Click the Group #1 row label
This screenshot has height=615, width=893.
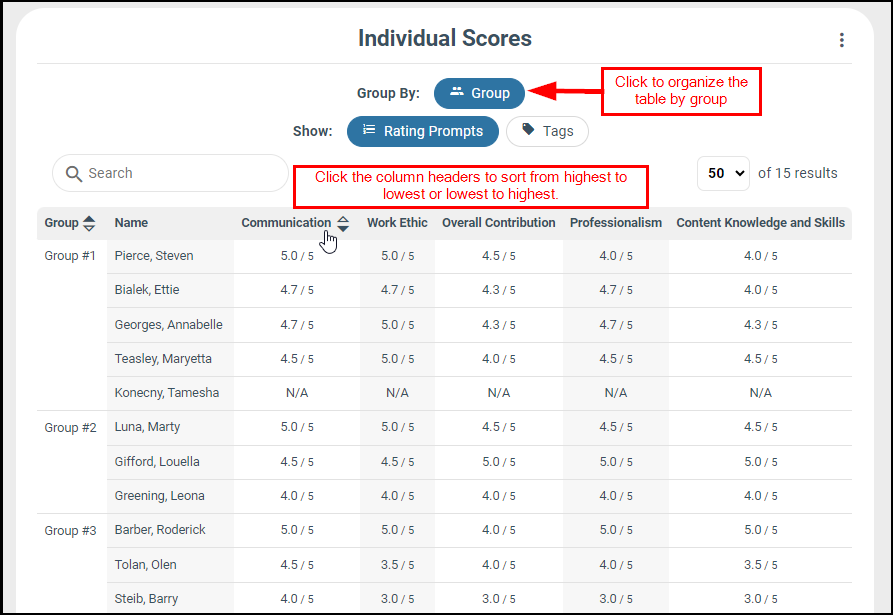(70, 256)
